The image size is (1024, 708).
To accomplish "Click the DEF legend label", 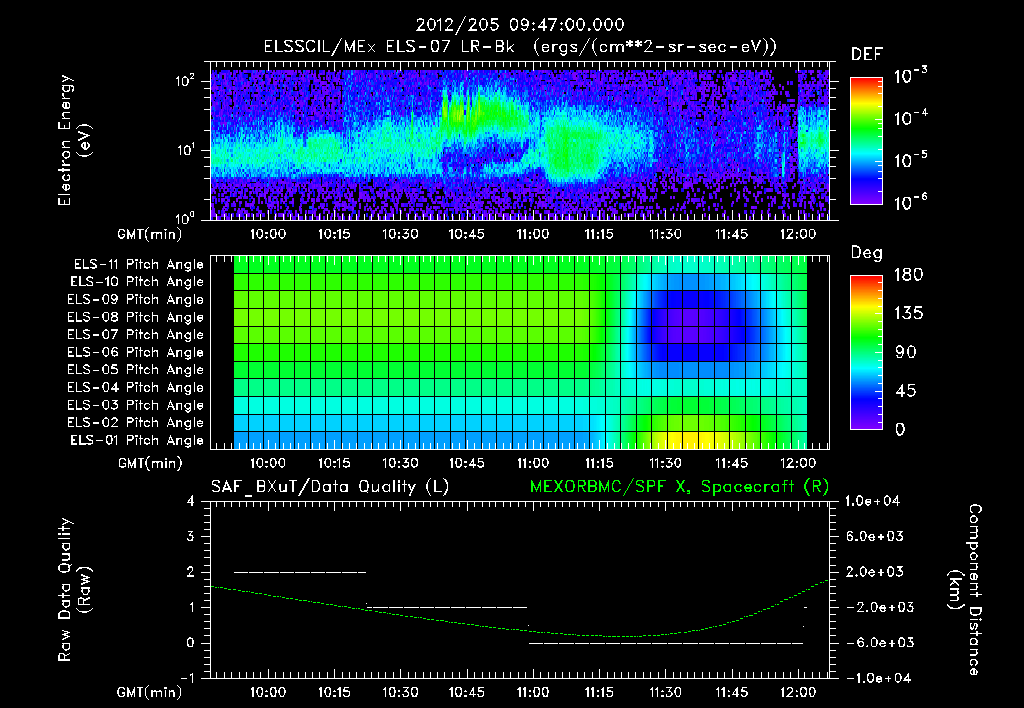I will (867, 54).
